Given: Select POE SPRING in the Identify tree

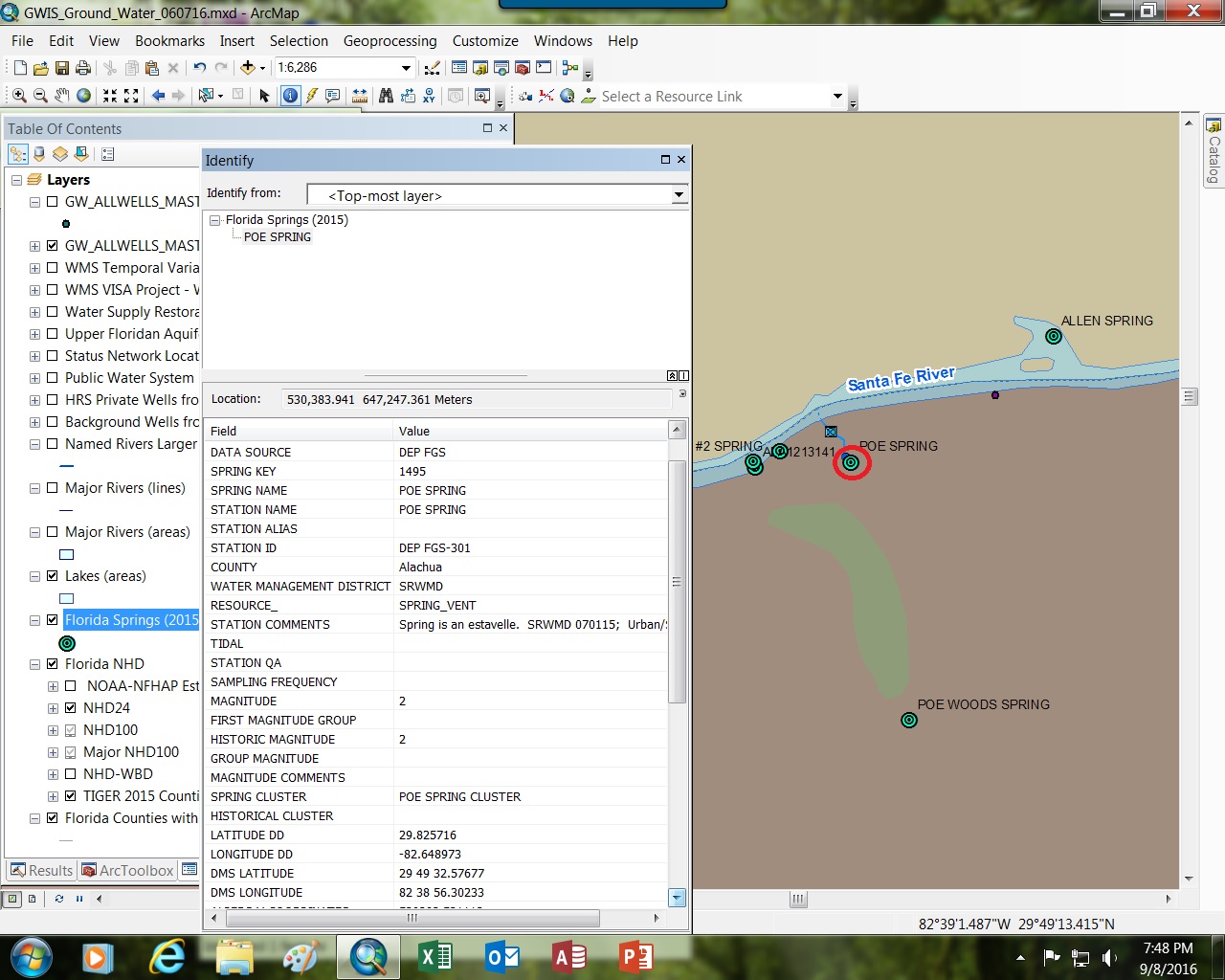Looking at the screenshot, I should [x=278, y=237].
